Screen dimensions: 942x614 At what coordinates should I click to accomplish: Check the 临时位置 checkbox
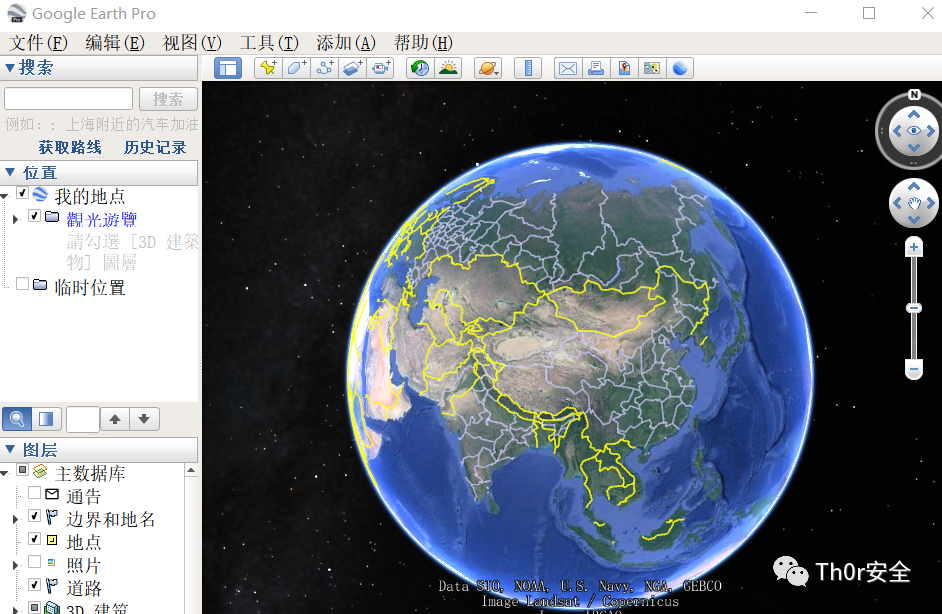tap(22, 284)
